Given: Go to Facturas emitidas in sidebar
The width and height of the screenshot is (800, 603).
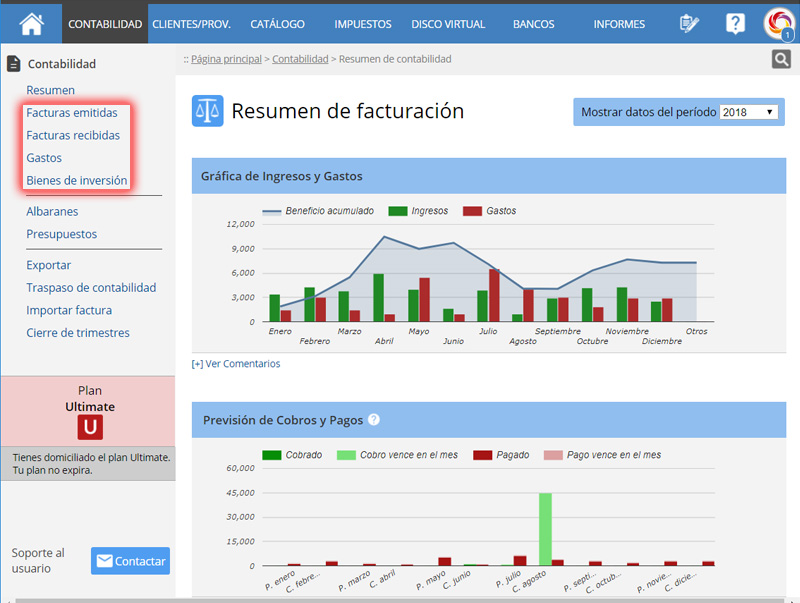Looking at the screenshot, I should 72,113.
